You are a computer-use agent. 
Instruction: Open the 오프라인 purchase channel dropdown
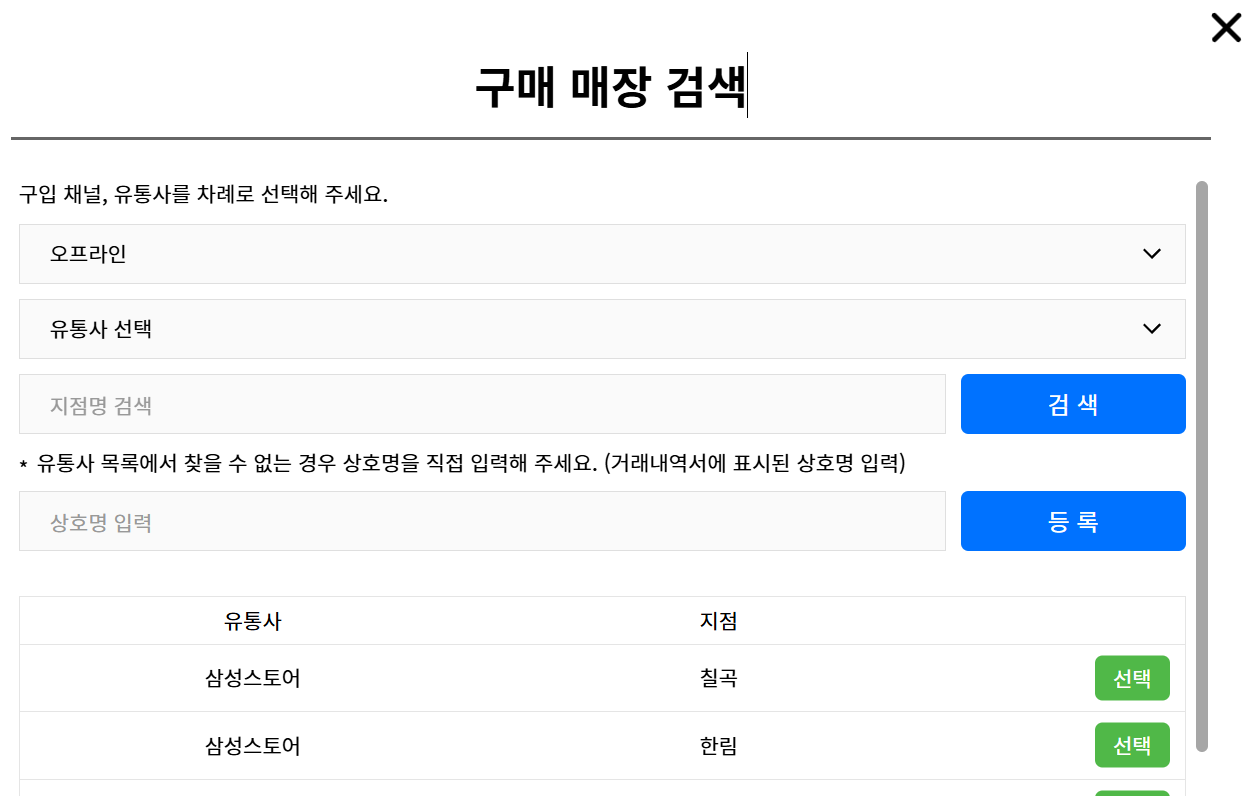click(601, 254)
